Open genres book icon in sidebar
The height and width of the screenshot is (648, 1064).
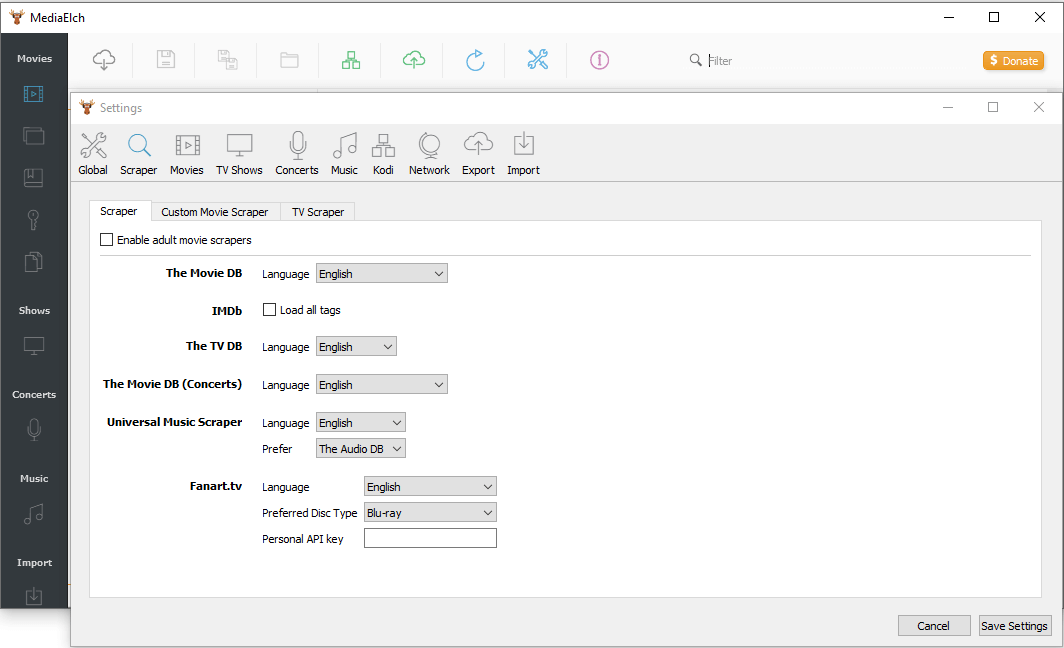pos(33,178)
